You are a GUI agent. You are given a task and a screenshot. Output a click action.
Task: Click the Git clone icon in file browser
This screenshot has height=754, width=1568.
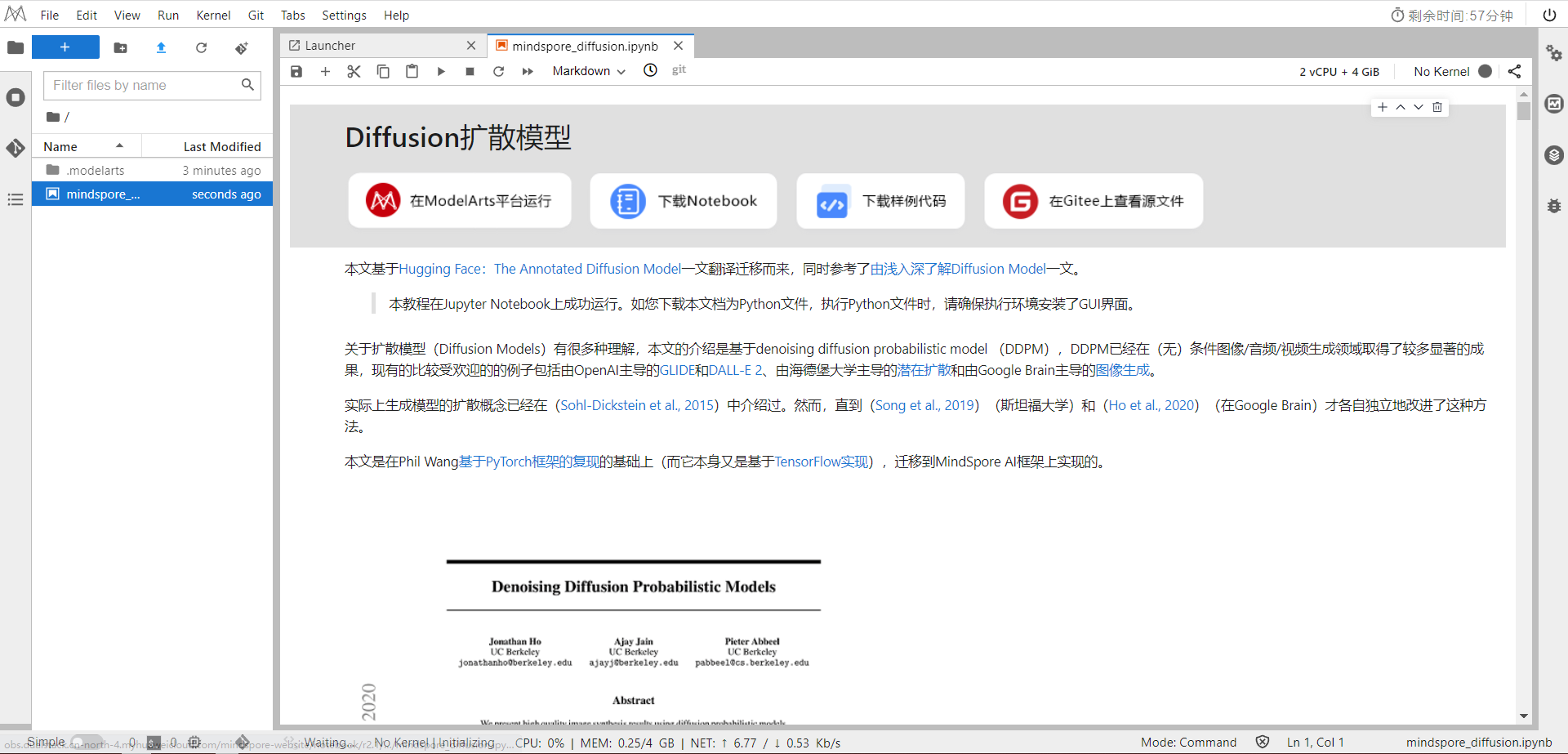tap(242, 48)
